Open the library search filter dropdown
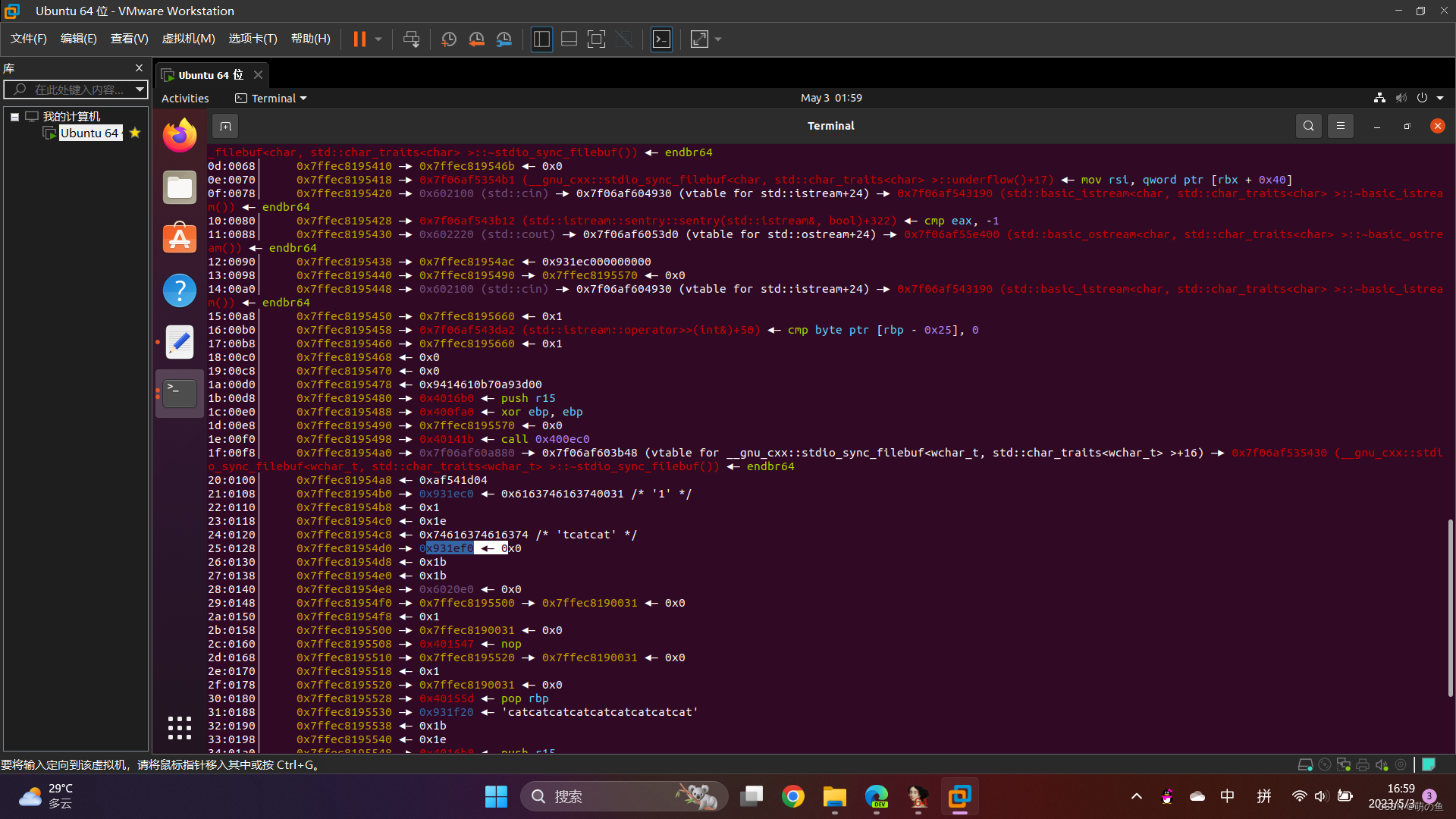1456x819 pixels. 140,89
